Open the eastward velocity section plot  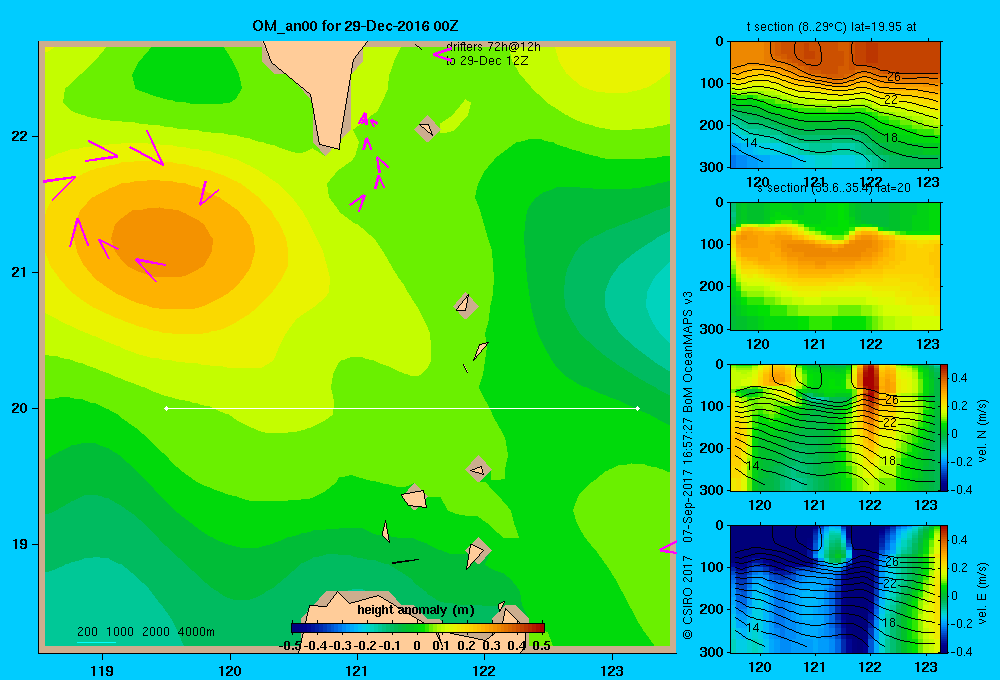click(835, 589)
